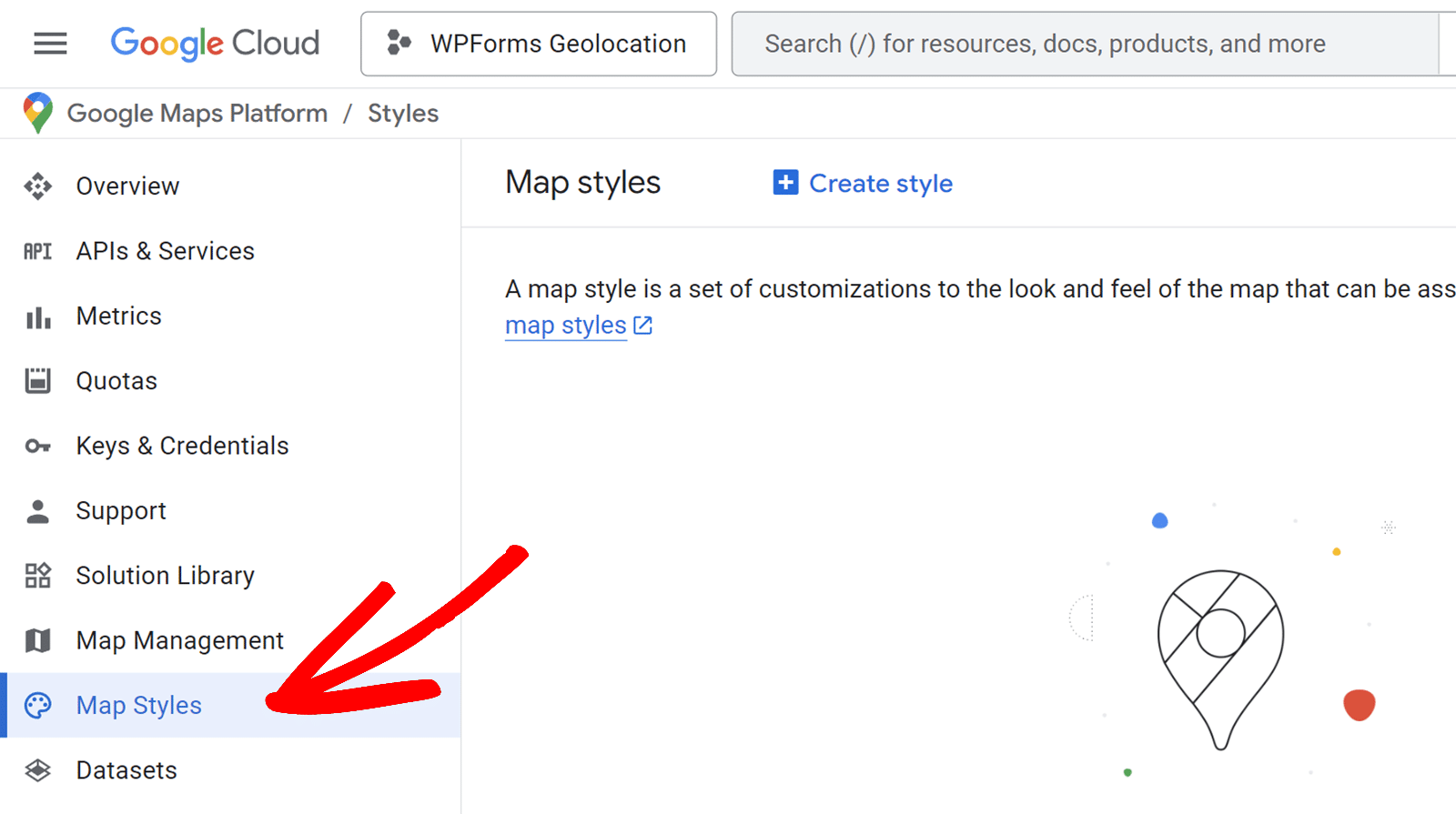Open the Google Maps Platform breadcrumb
Image resolution: width=1456 pixels, height=814 pixels.
click(x=197, y=113)
